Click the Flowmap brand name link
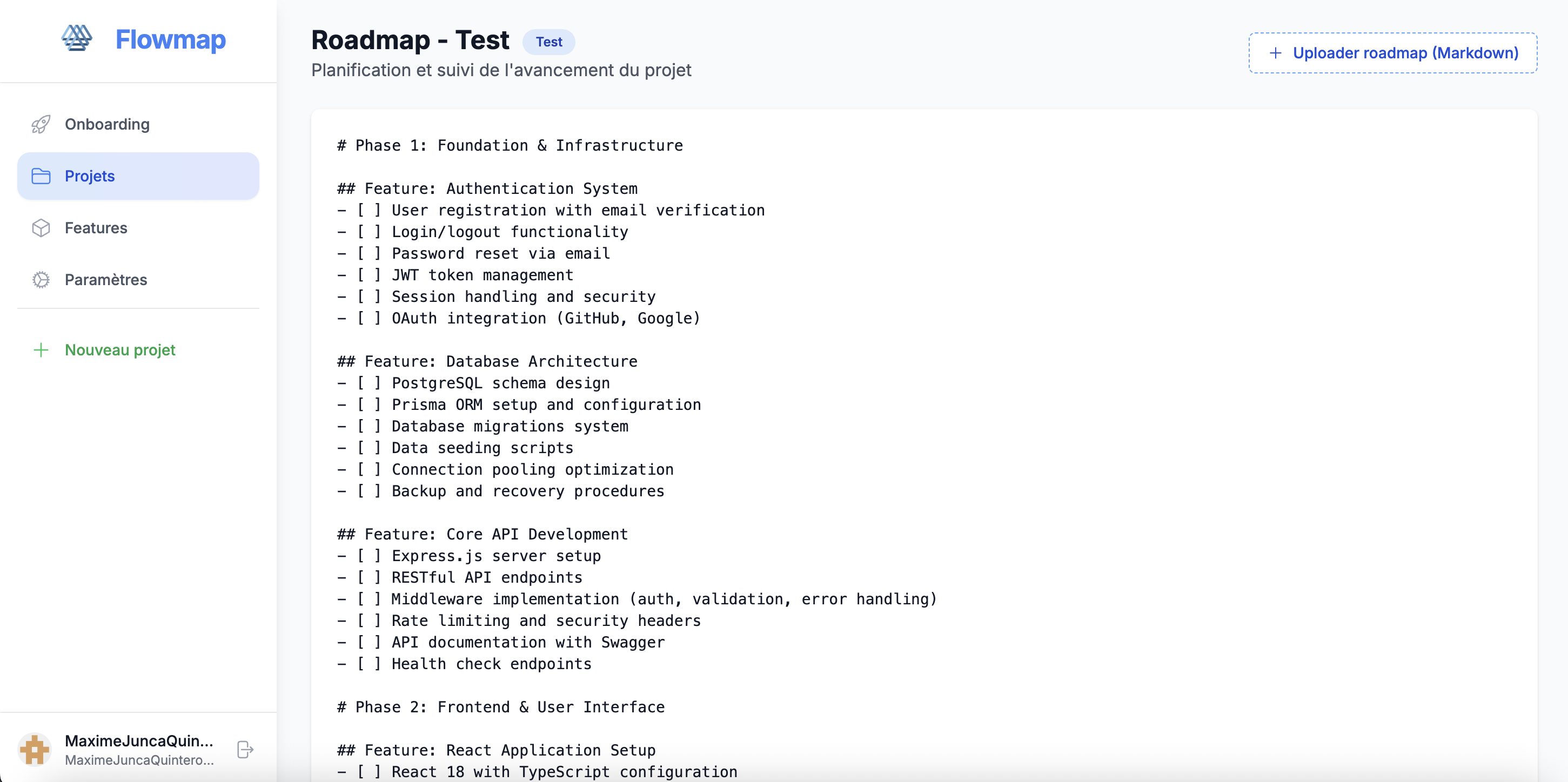Viewport: 1568px width, 782px height. coord(170,39)
